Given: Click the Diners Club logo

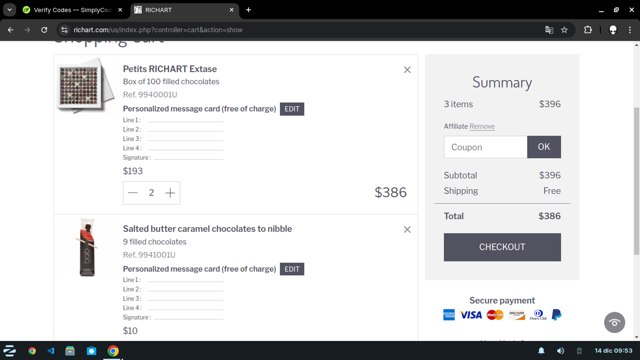Looking at the screenshot, I should pos(538,315).
